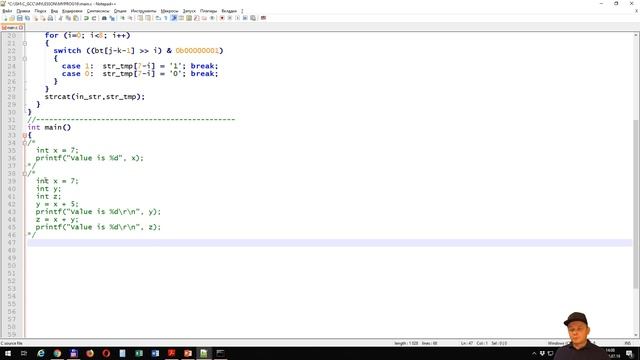Click the Close All toolbar icon
Viewport: 640px width, 360px height.
point(43,18)
